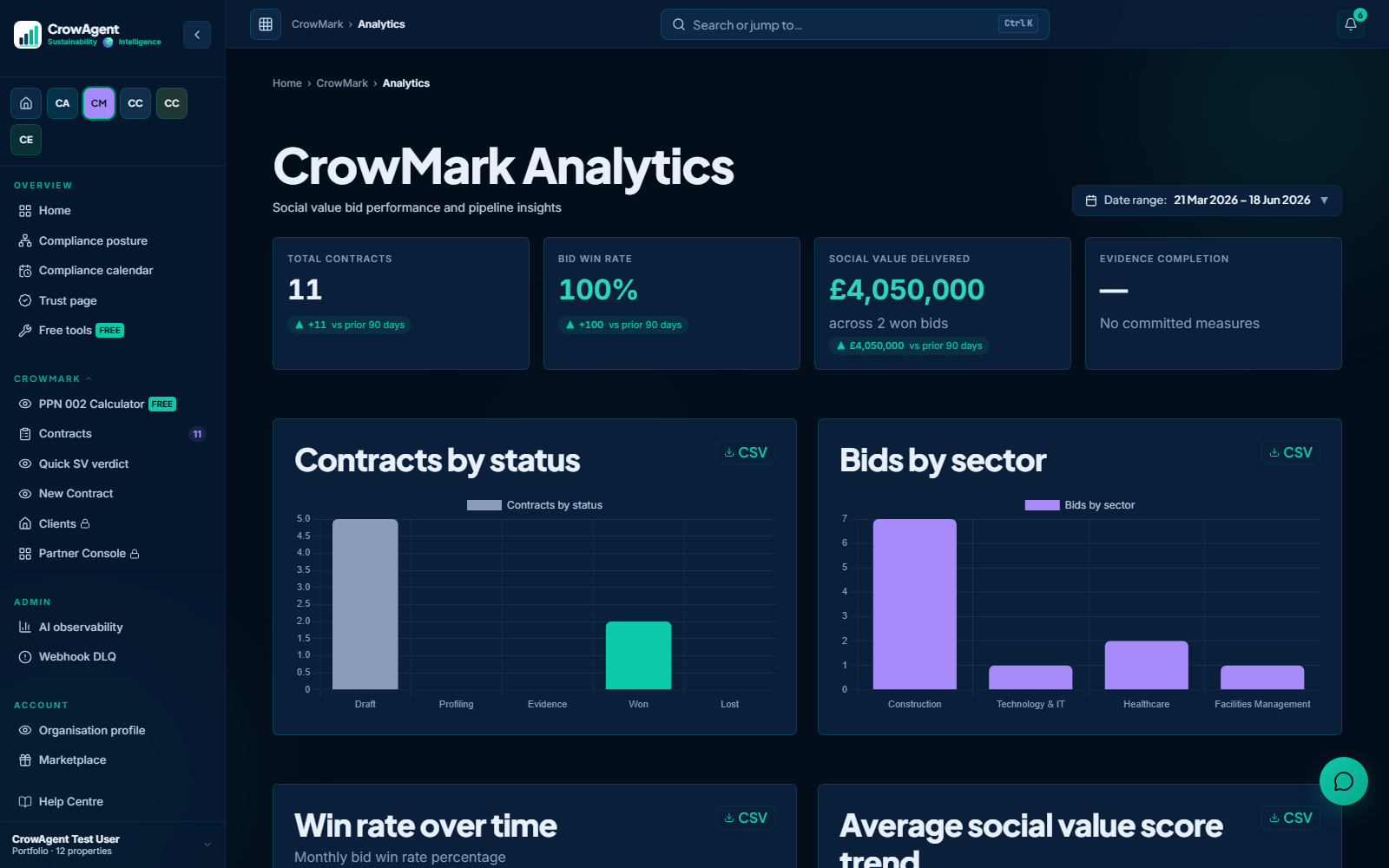Open AI observability

point(111,627)
